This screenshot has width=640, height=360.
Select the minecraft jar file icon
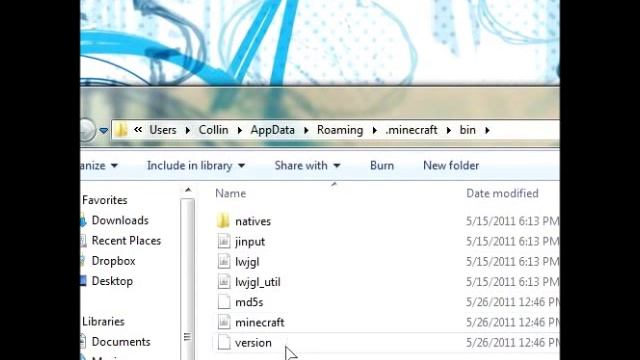[224, 322]
